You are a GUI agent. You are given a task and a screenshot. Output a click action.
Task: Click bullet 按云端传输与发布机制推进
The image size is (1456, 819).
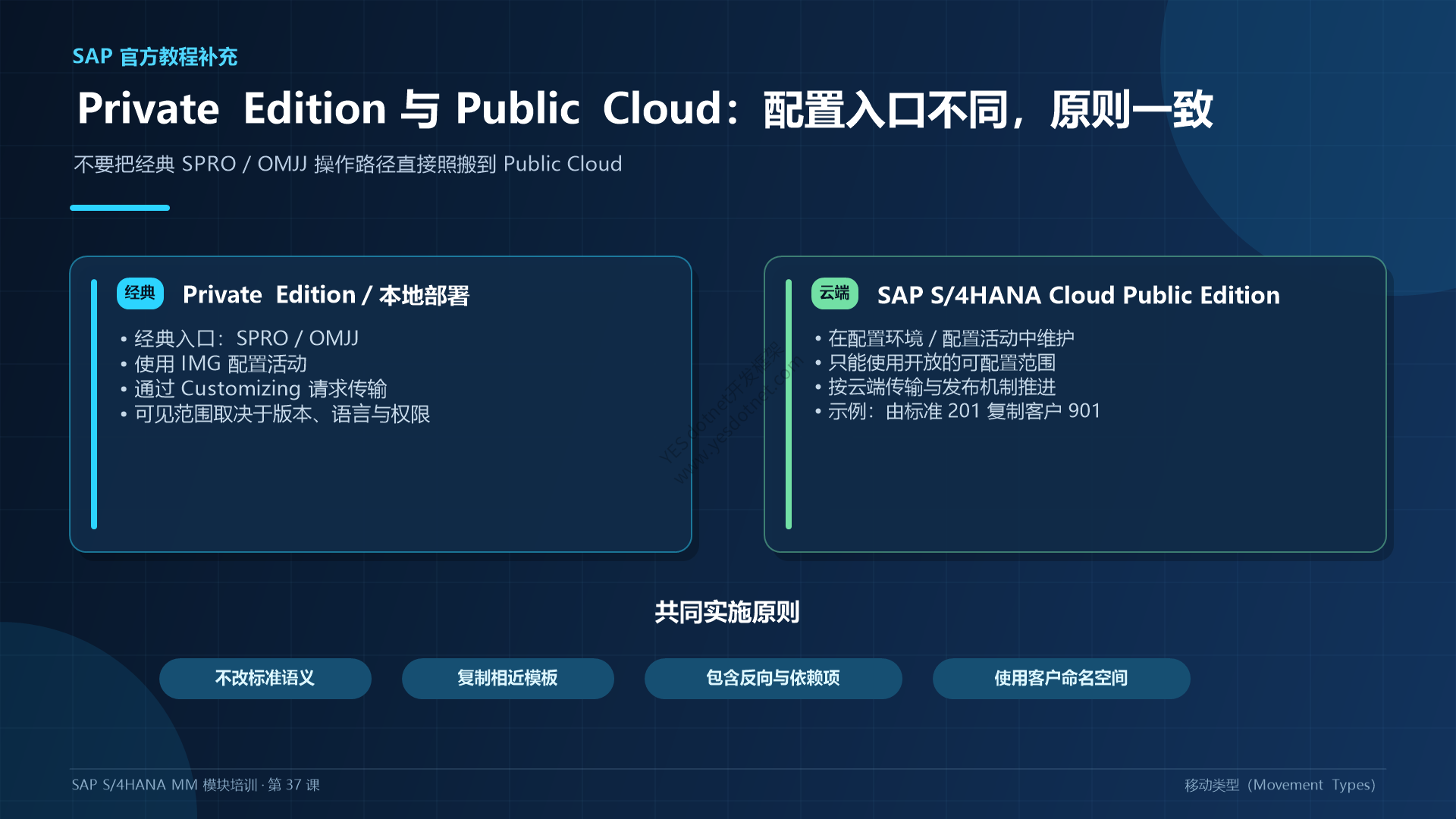[x=935, y=387]
